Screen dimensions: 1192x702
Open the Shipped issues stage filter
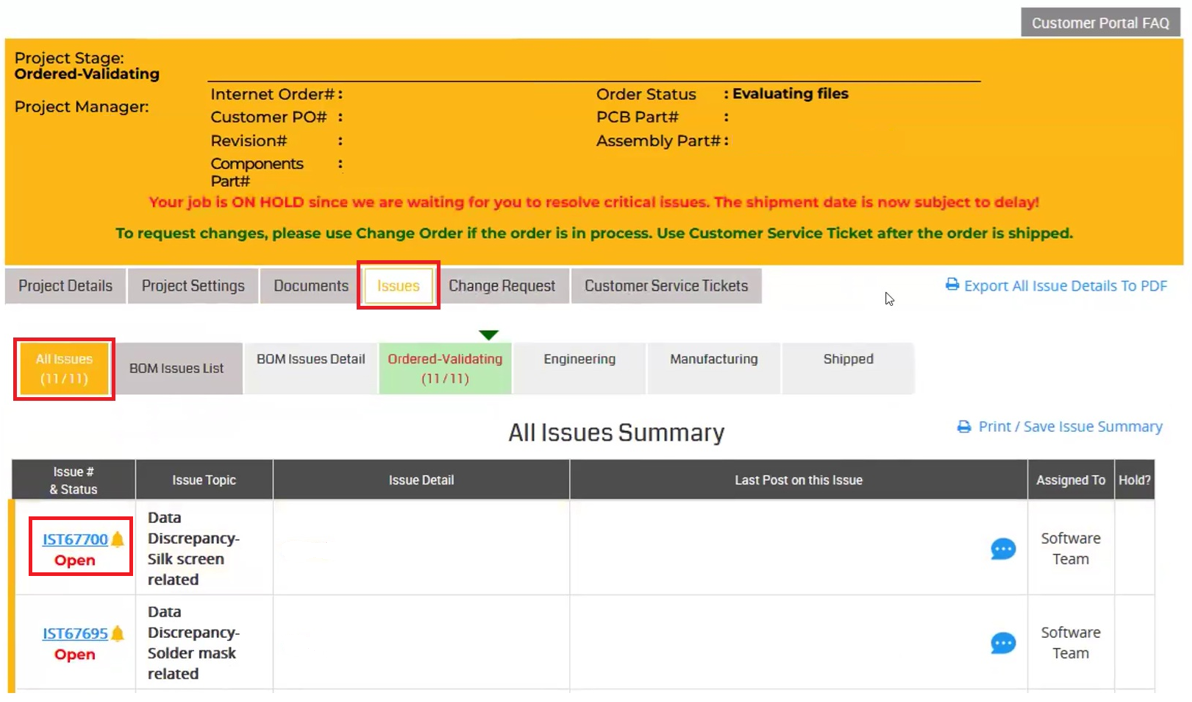coord(847,358)
